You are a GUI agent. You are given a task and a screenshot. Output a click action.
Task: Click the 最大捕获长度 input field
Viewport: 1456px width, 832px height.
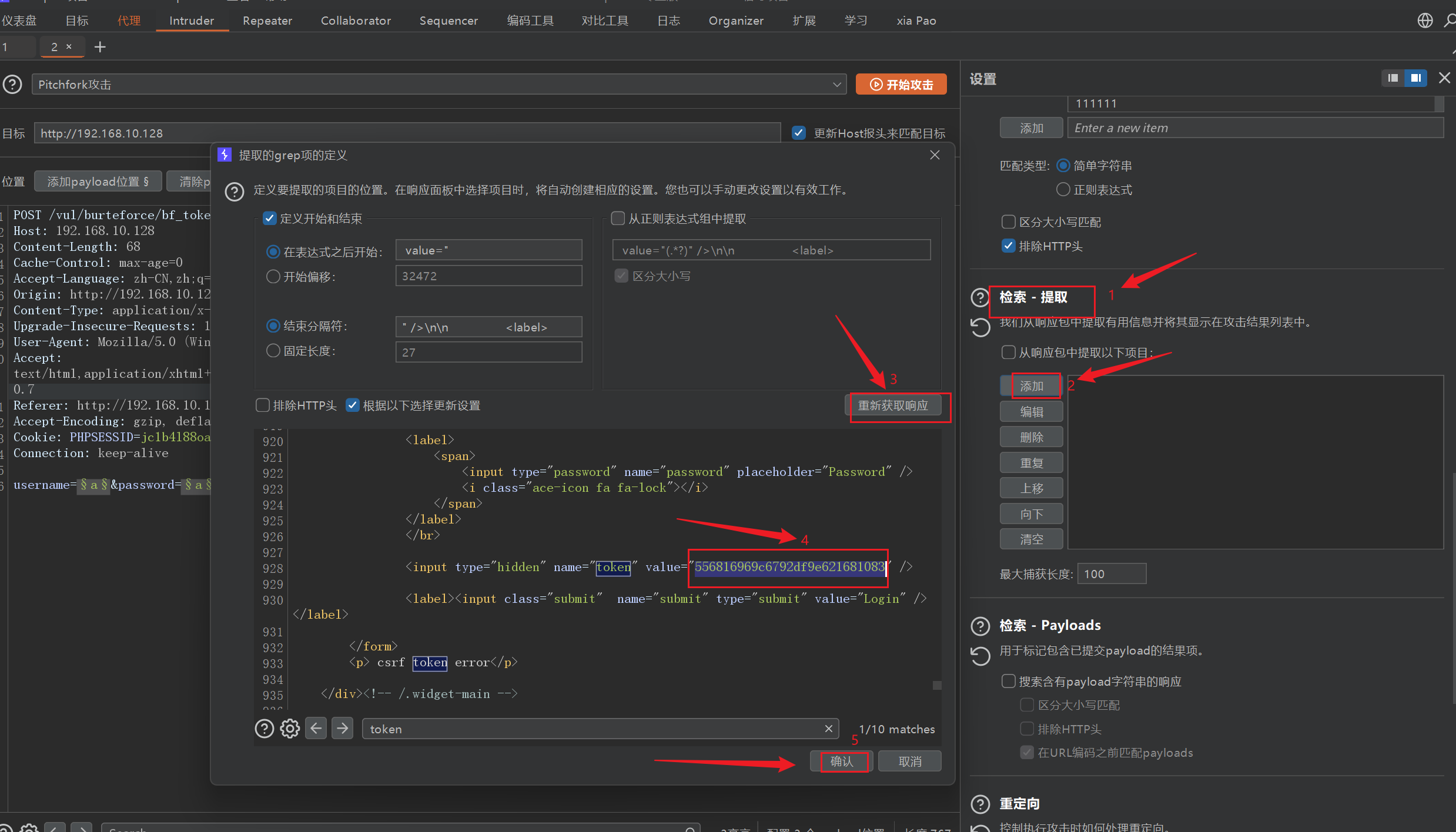tap(1111, 574)
